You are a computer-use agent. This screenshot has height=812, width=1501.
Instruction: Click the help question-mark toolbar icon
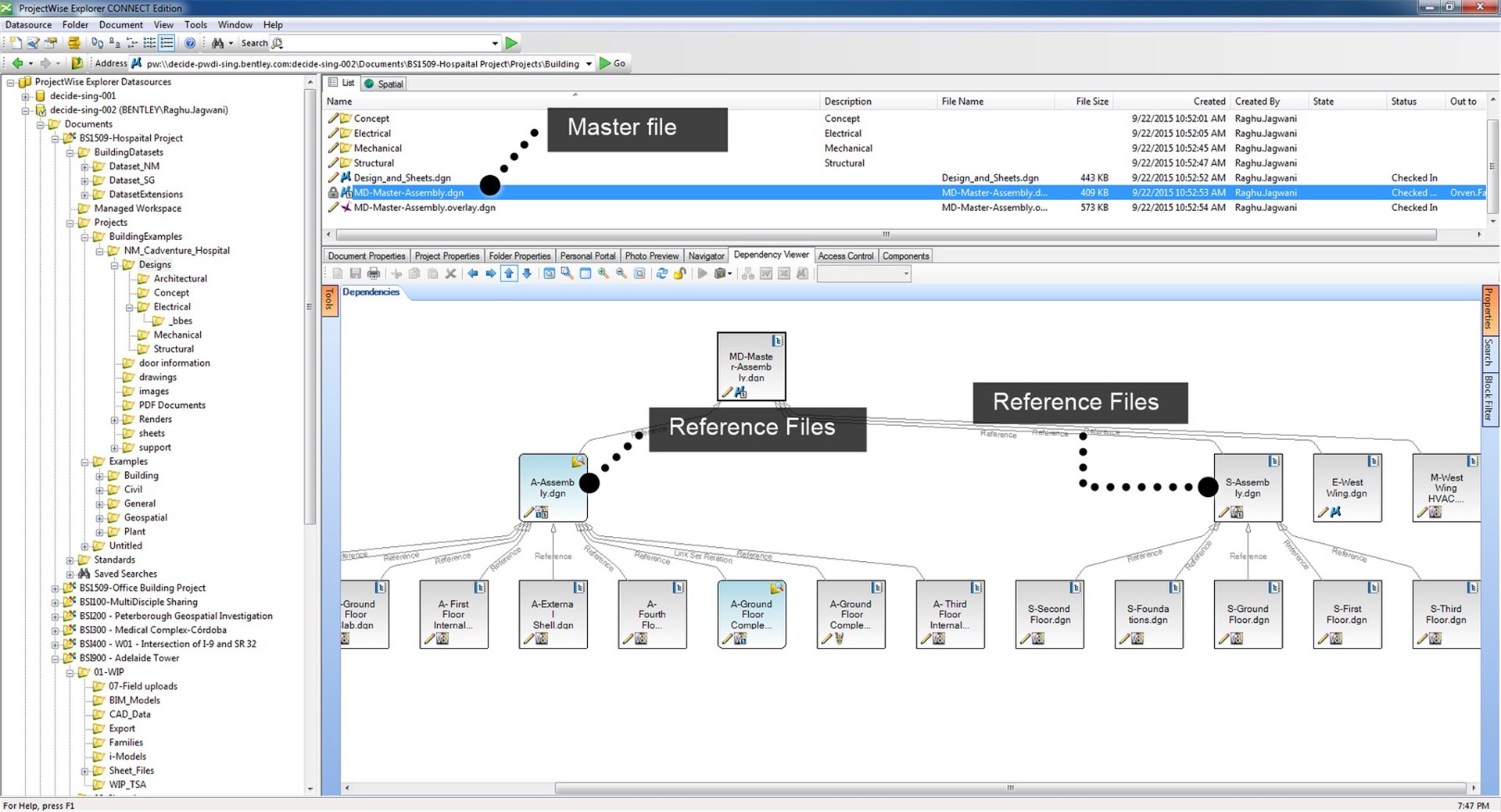(x=189, y=43)
